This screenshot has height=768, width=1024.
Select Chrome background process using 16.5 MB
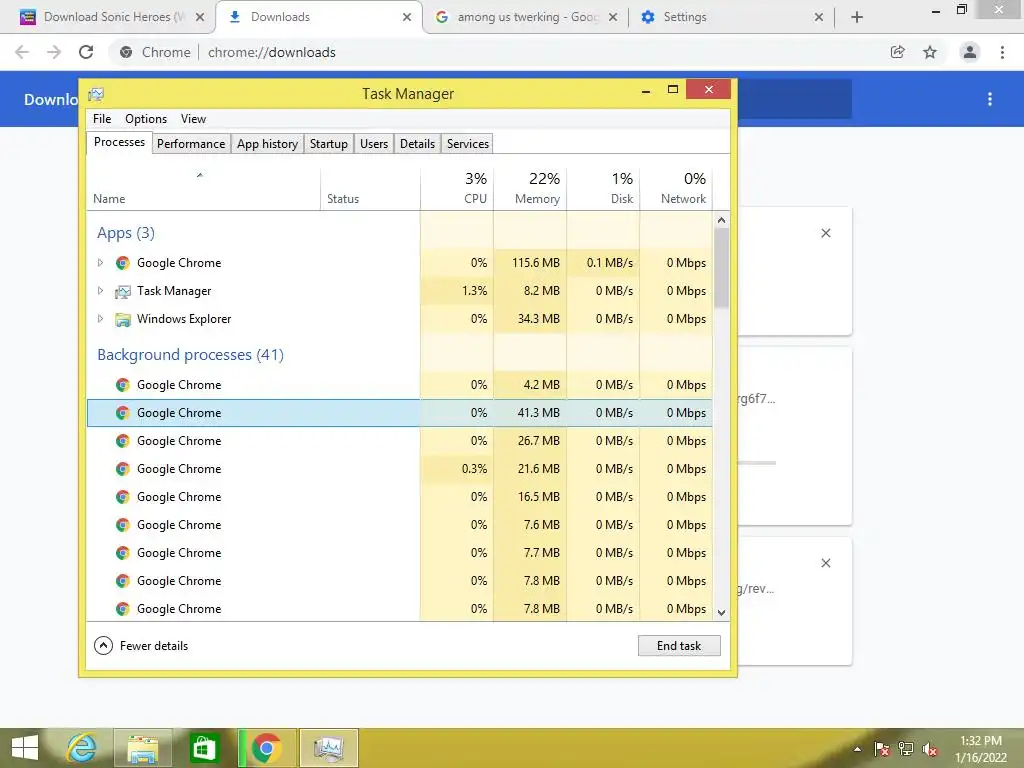click(400, 497)
